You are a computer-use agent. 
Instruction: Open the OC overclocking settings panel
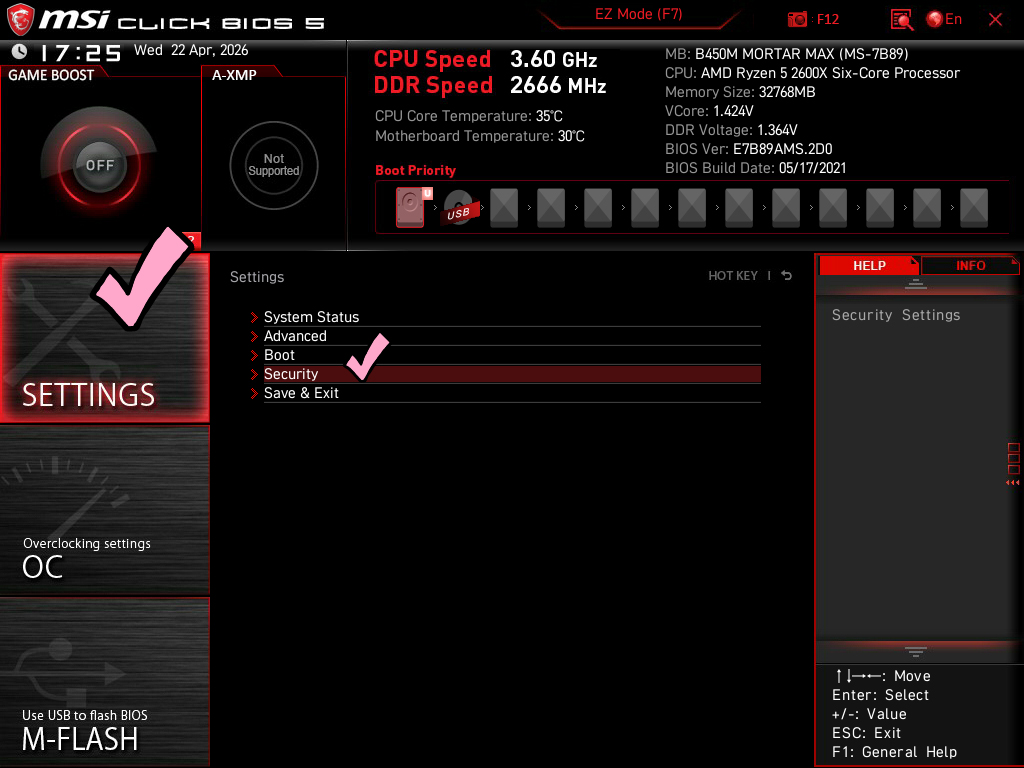tap(104, 511)
